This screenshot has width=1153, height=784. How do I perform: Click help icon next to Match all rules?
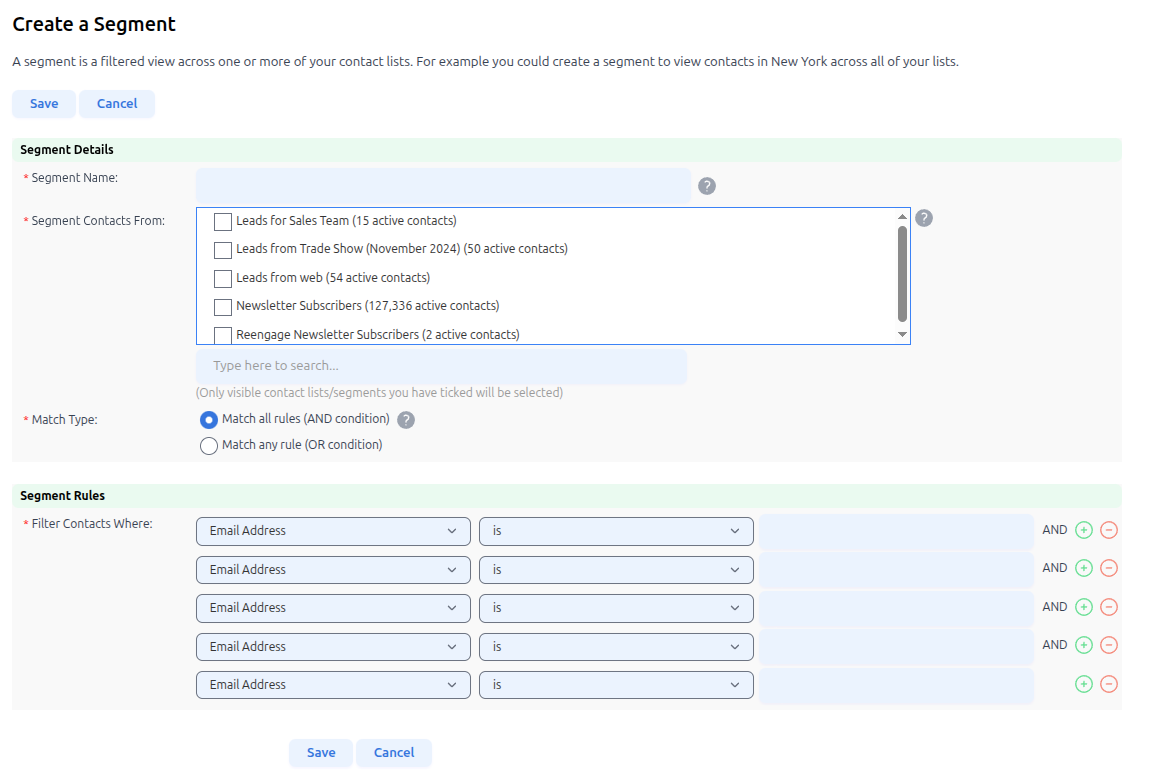tap(406, 420)
